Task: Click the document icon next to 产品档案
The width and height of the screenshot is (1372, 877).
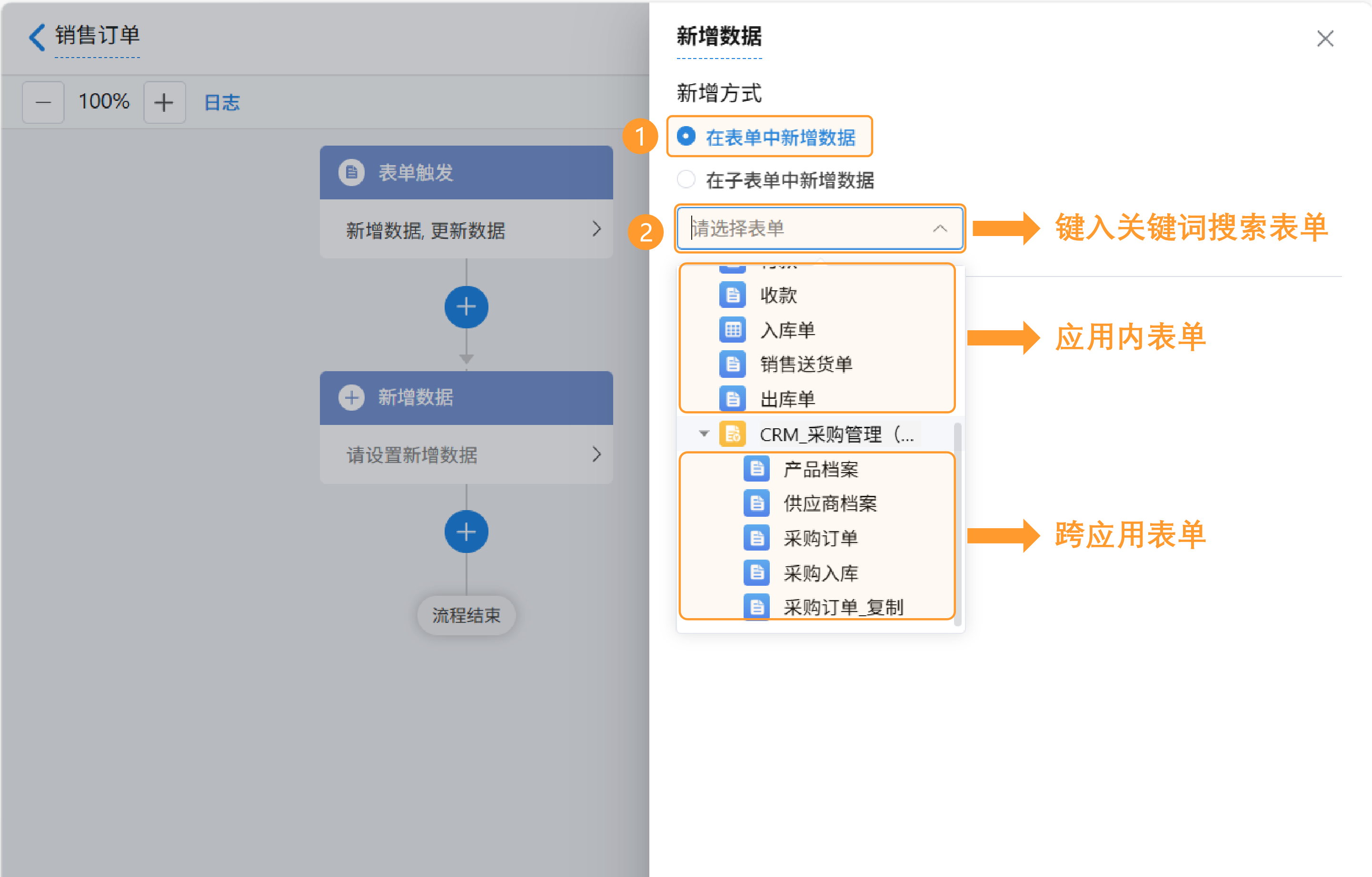Action: [756, 469]
